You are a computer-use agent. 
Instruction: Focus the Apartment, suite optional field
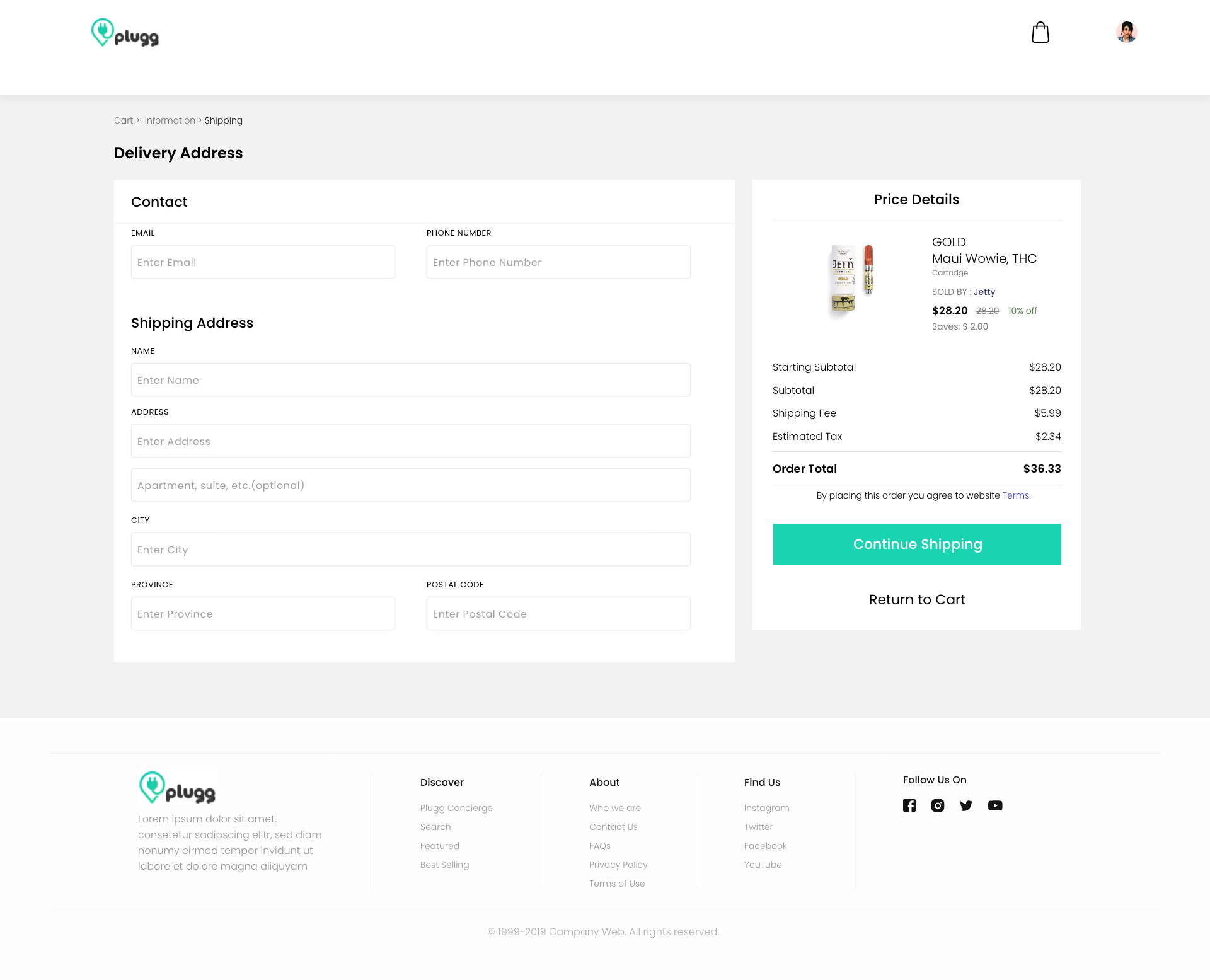411,485
